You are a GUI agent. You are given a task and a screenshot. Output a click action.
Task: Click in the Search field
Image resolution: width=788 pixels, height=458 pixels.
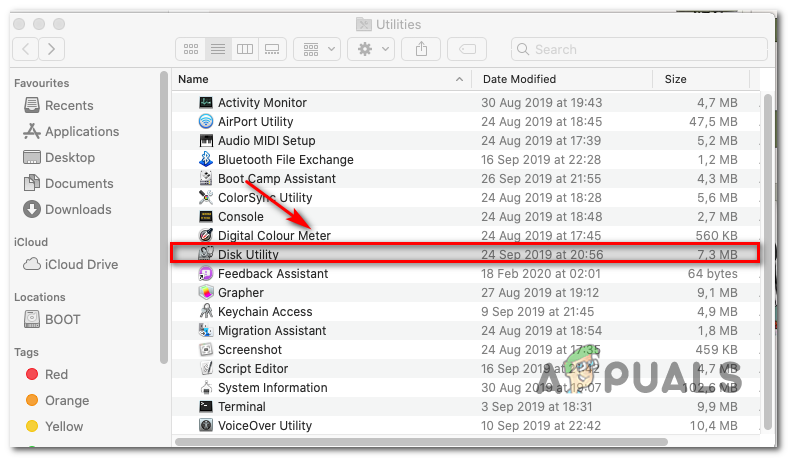point(639,49)
